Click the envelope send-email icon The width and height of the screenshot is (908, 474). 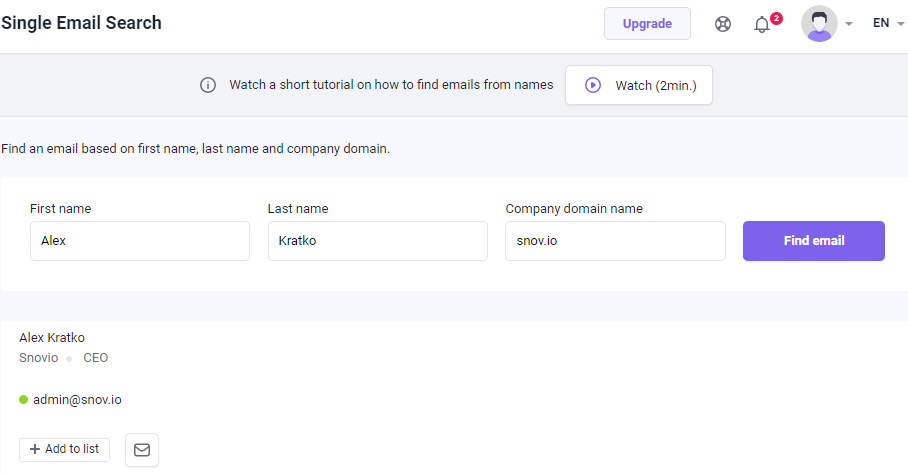coord(142,450)
